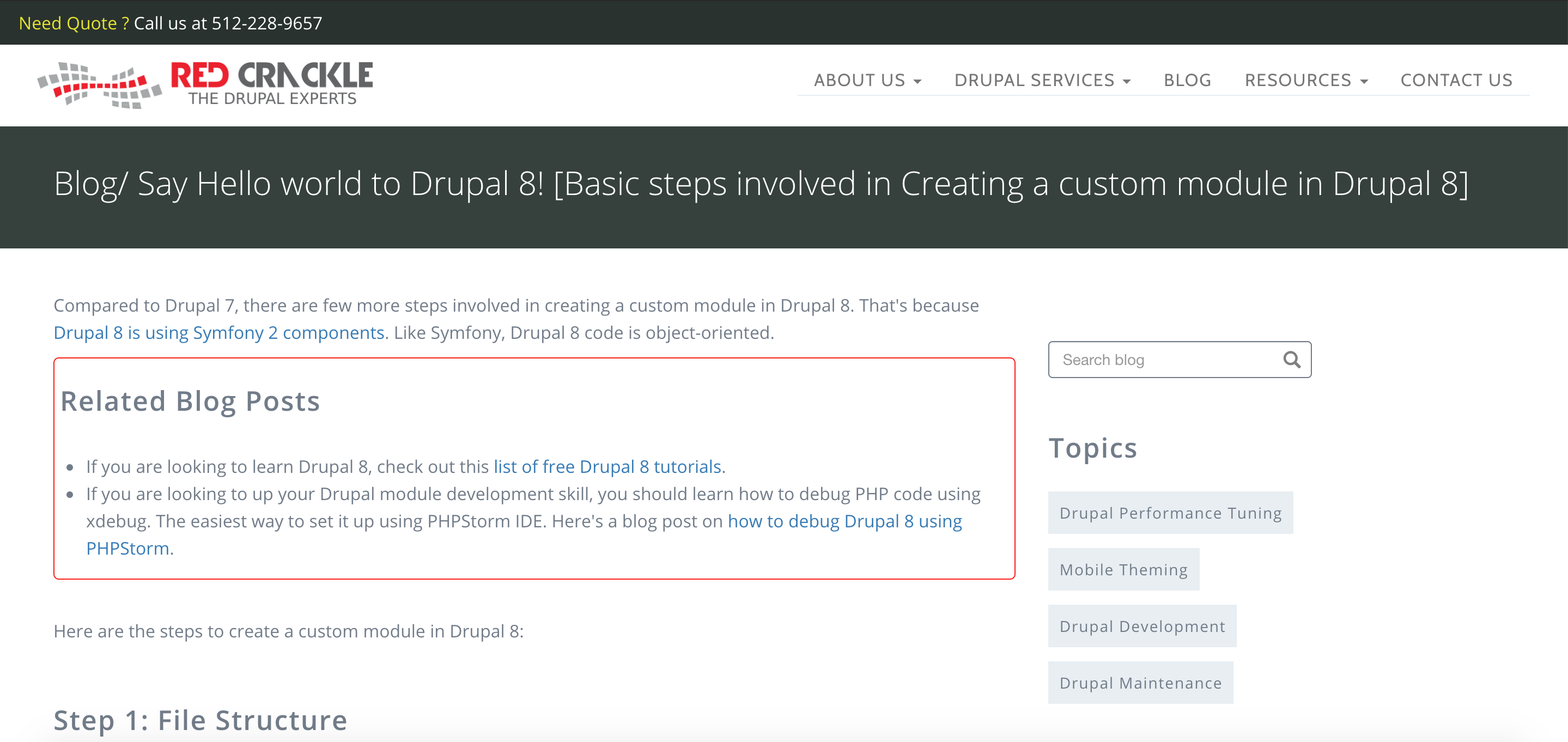Click the 'Need Quote ?' text
Viewport: 1568px width, 742px height.
tap(74, 23)
